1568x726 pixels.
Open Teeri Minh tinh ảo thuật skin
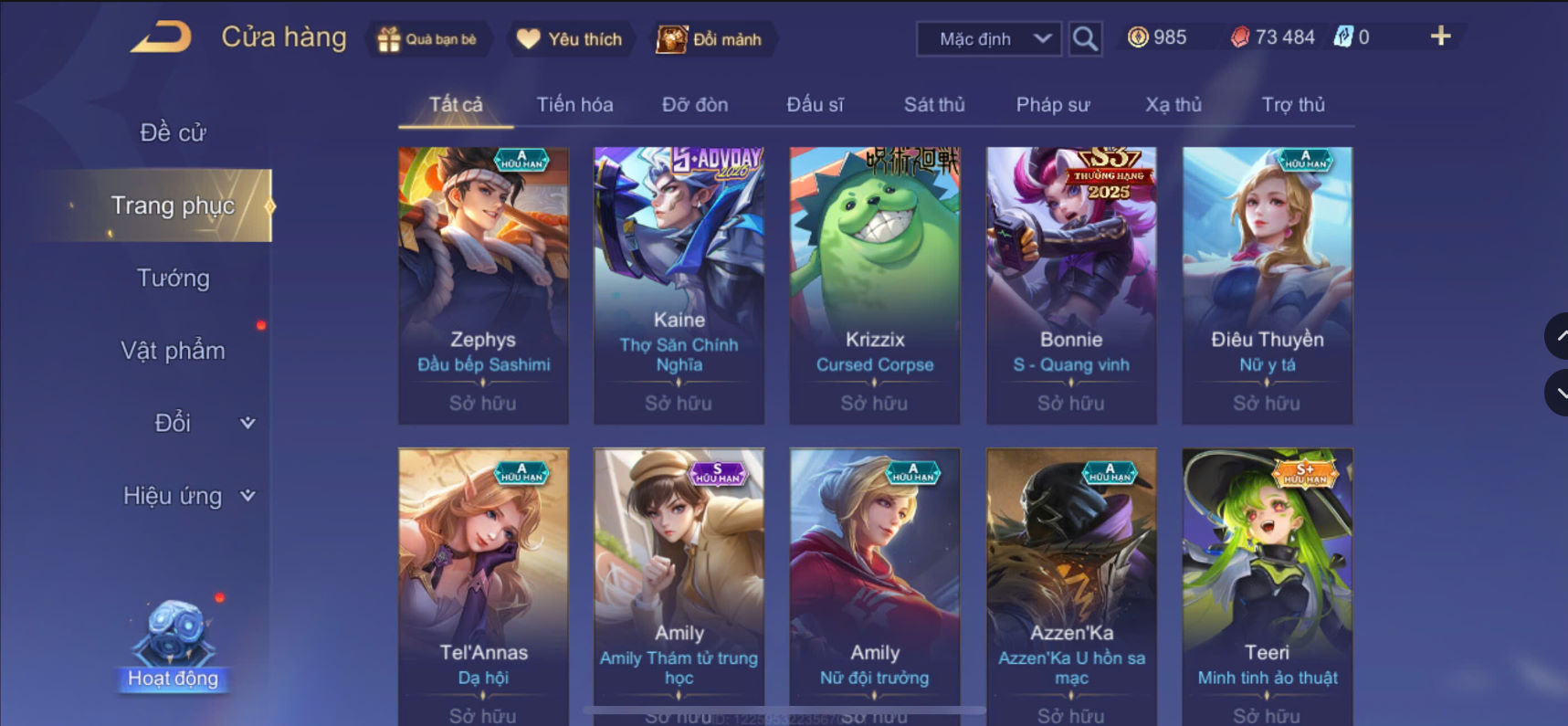(1267, 586)
